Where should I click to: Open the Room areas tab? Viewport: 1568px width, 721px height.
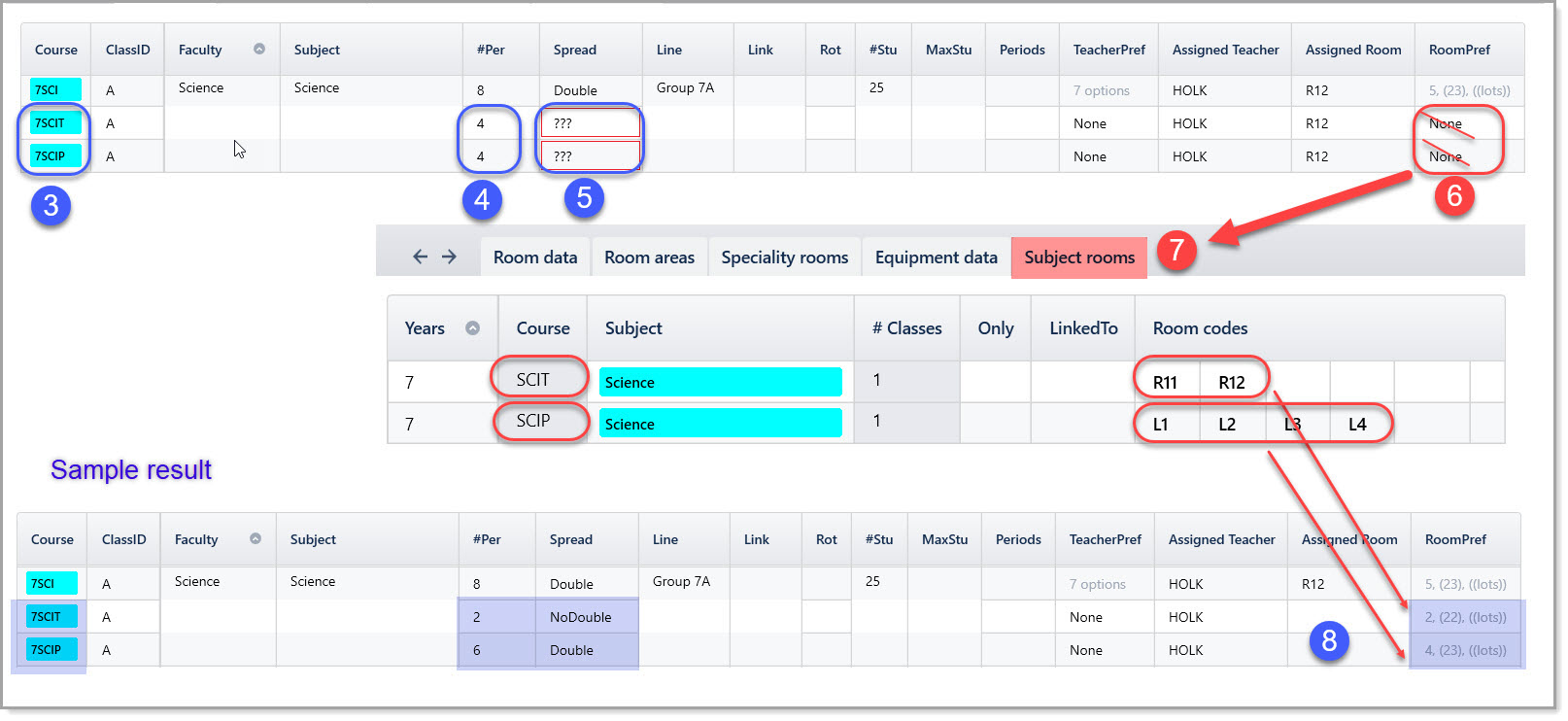point(649,257)
